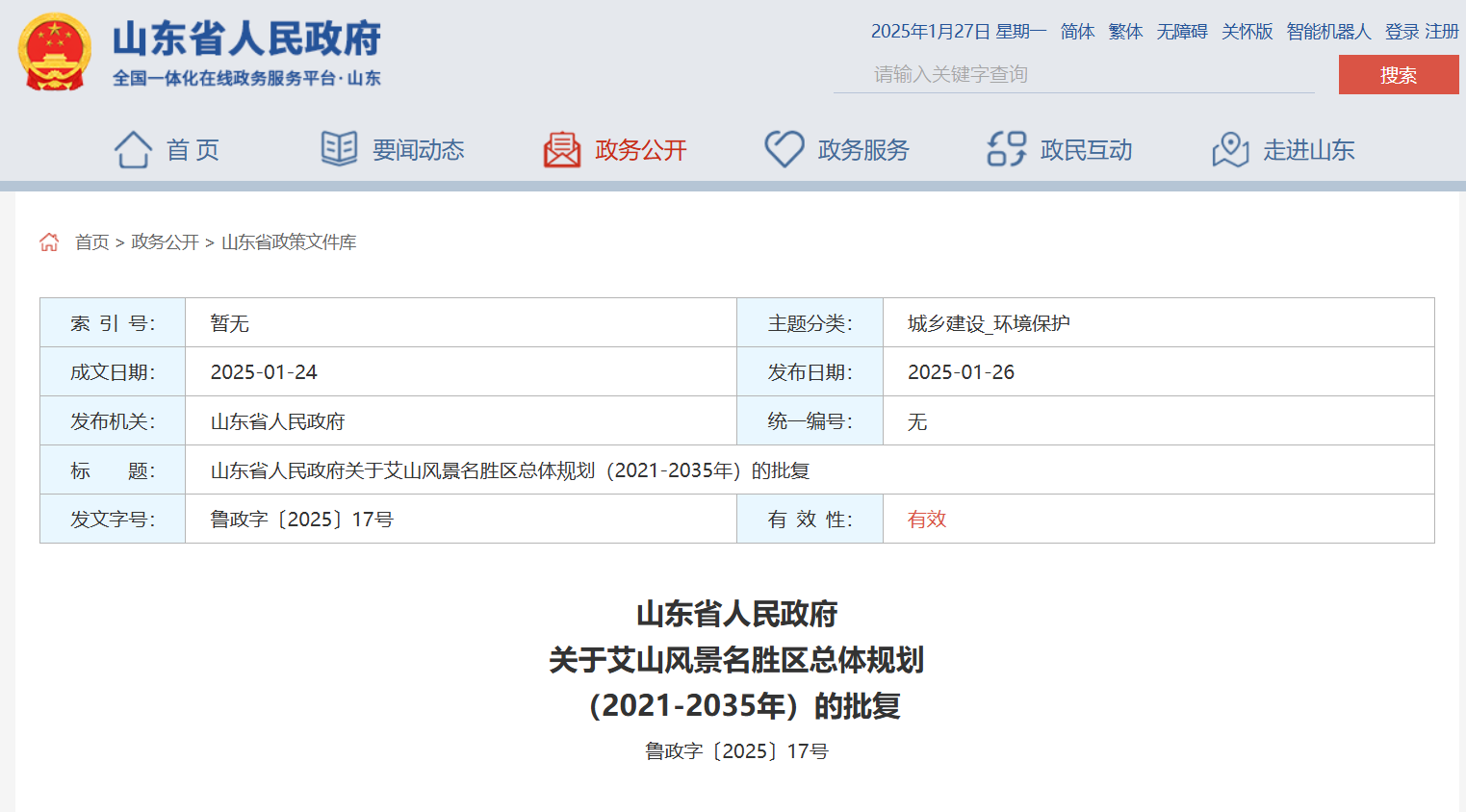This screenshot has height=812, width=1466.
Task: Click the red envelope icon beside 政务公开
Action: point(562,149)
